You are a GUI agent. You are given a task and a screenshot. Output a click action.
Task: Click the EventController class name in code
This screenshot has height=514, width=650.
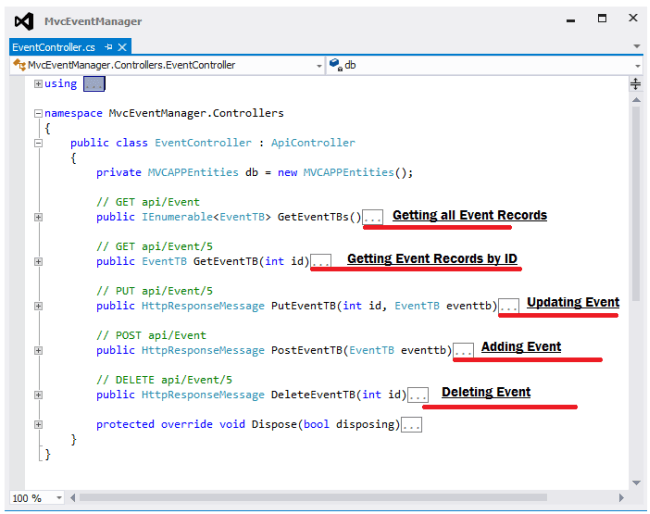203,143
